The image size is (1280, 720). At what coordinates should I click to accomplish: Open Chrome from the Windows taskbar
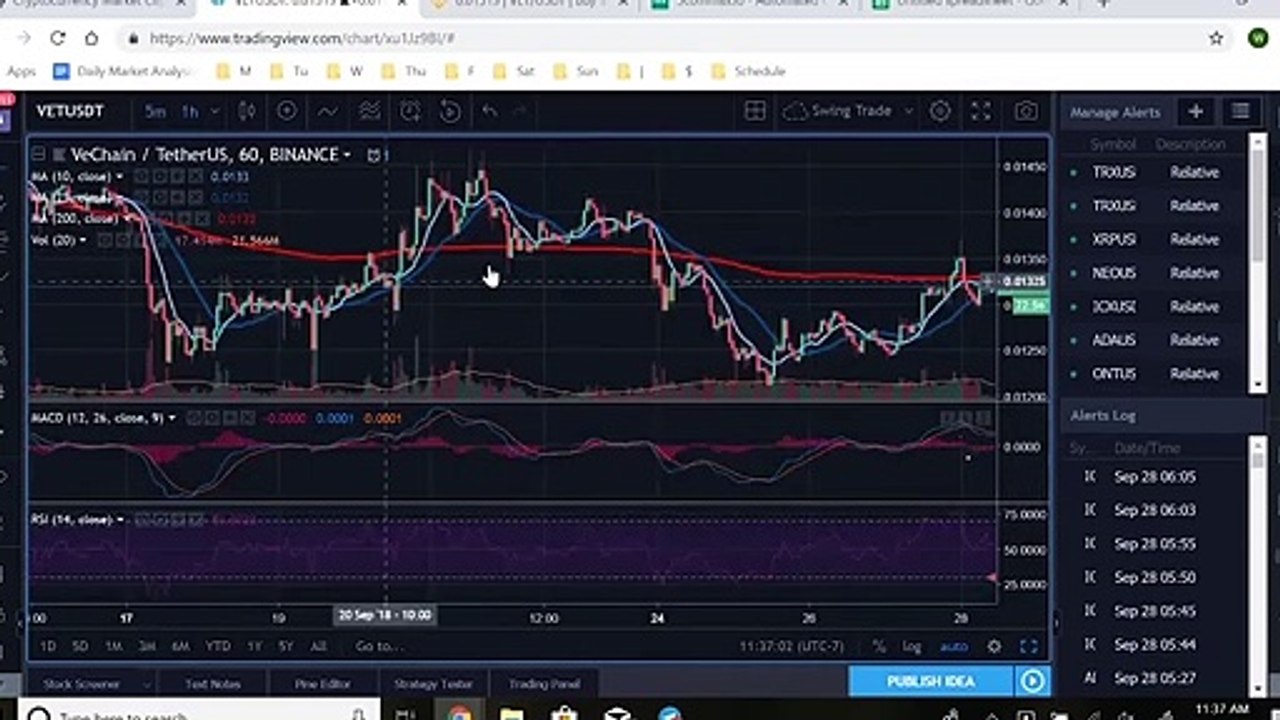tap(459, 714)
